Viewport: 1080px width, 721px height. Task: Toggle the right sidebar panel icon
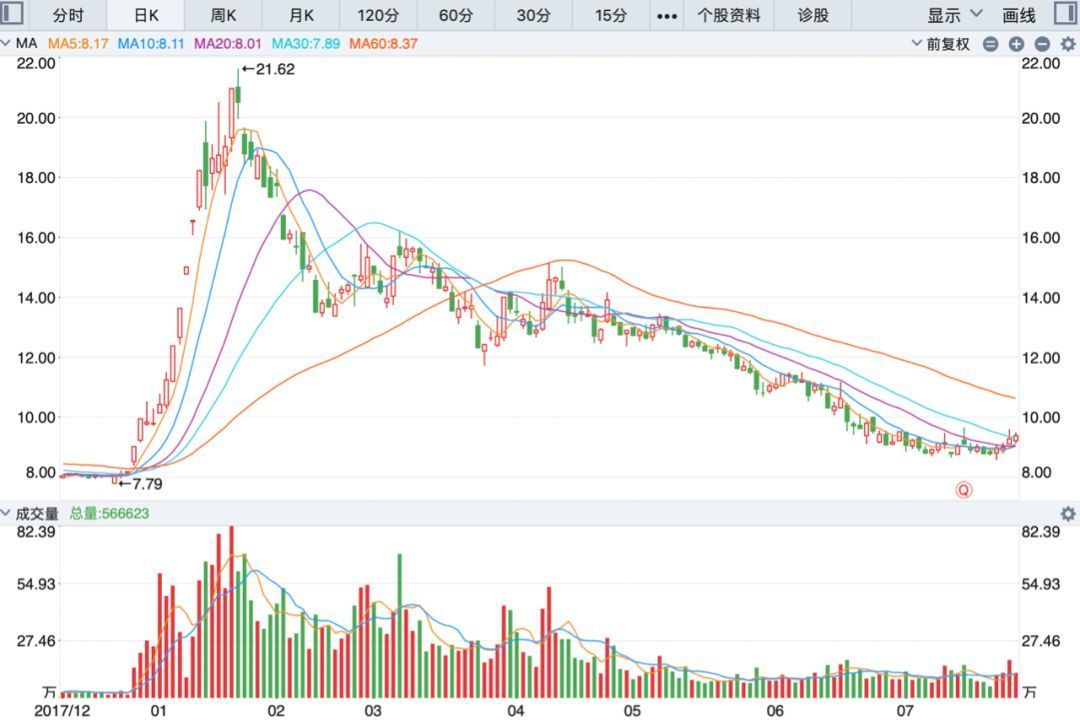(1066, 13)
